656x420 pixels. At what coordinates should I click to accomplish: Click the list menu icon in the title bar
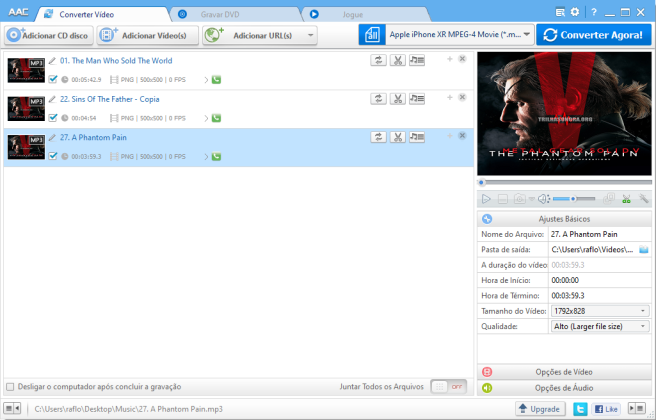pos(560,12)
